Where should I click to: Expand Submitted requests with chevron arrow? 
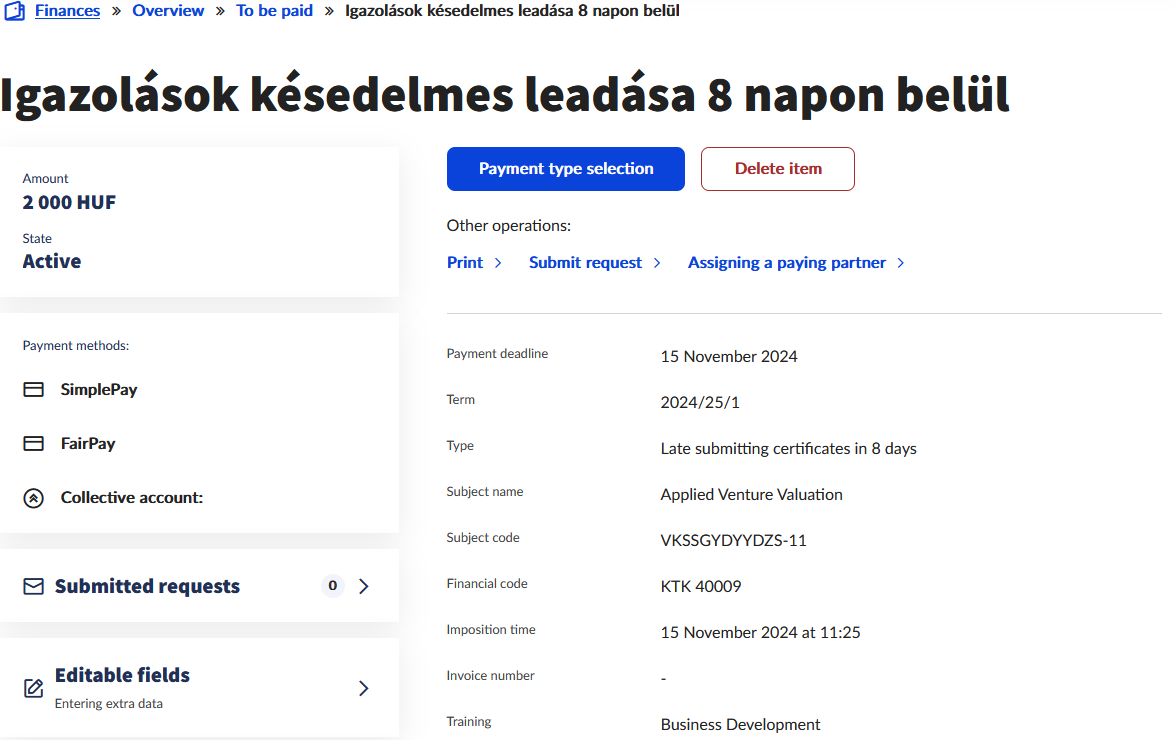tap(364, 587)
